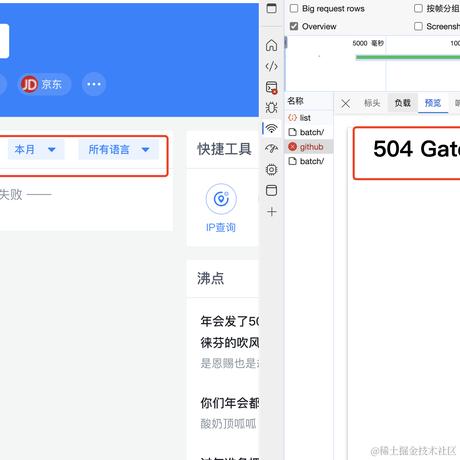The image size is (460, 460).
Task: Open the Sources bug icon panel
Action: click(271, 107)
